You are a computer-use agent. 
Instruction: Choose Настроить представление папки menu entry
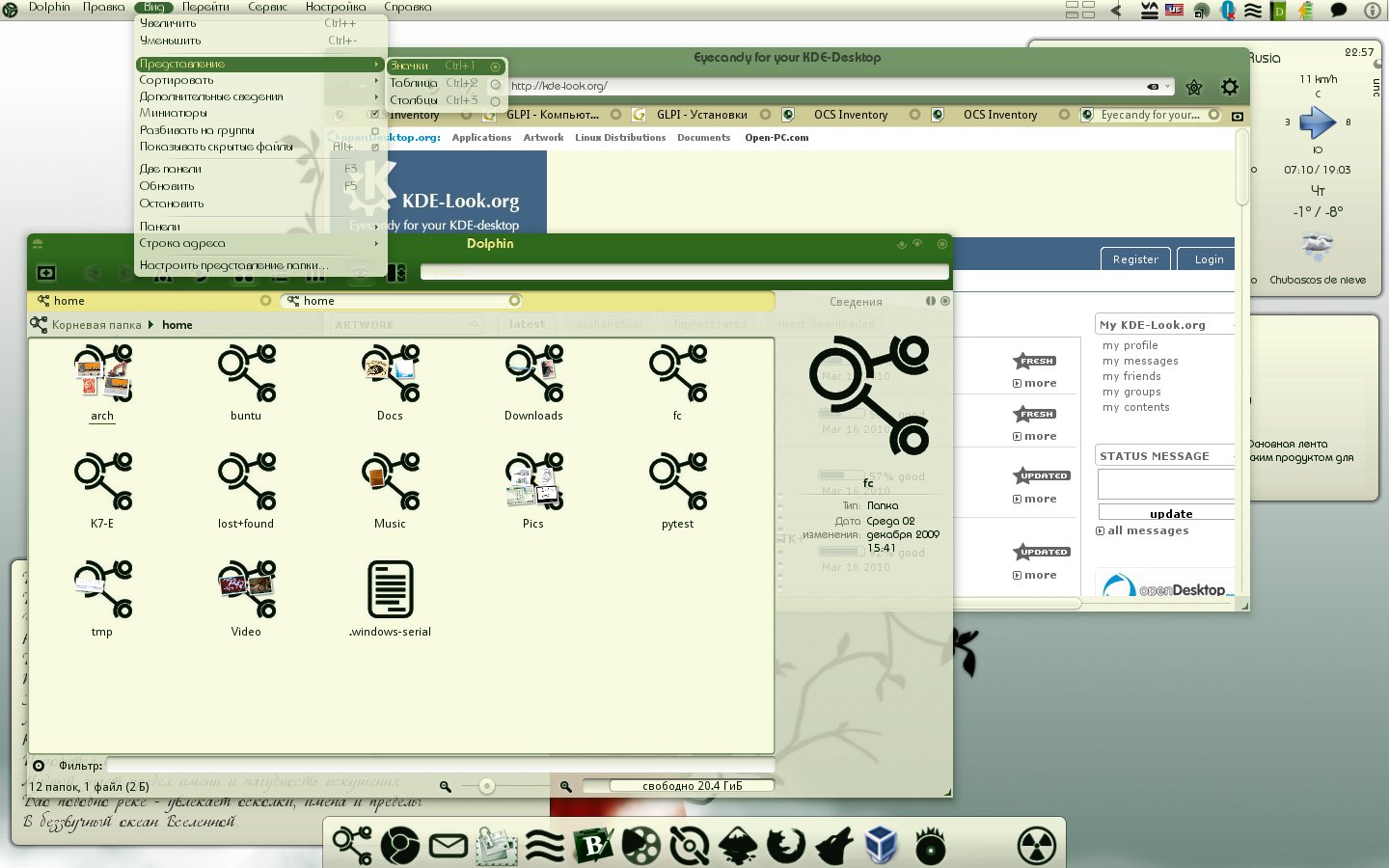(261, 265)
